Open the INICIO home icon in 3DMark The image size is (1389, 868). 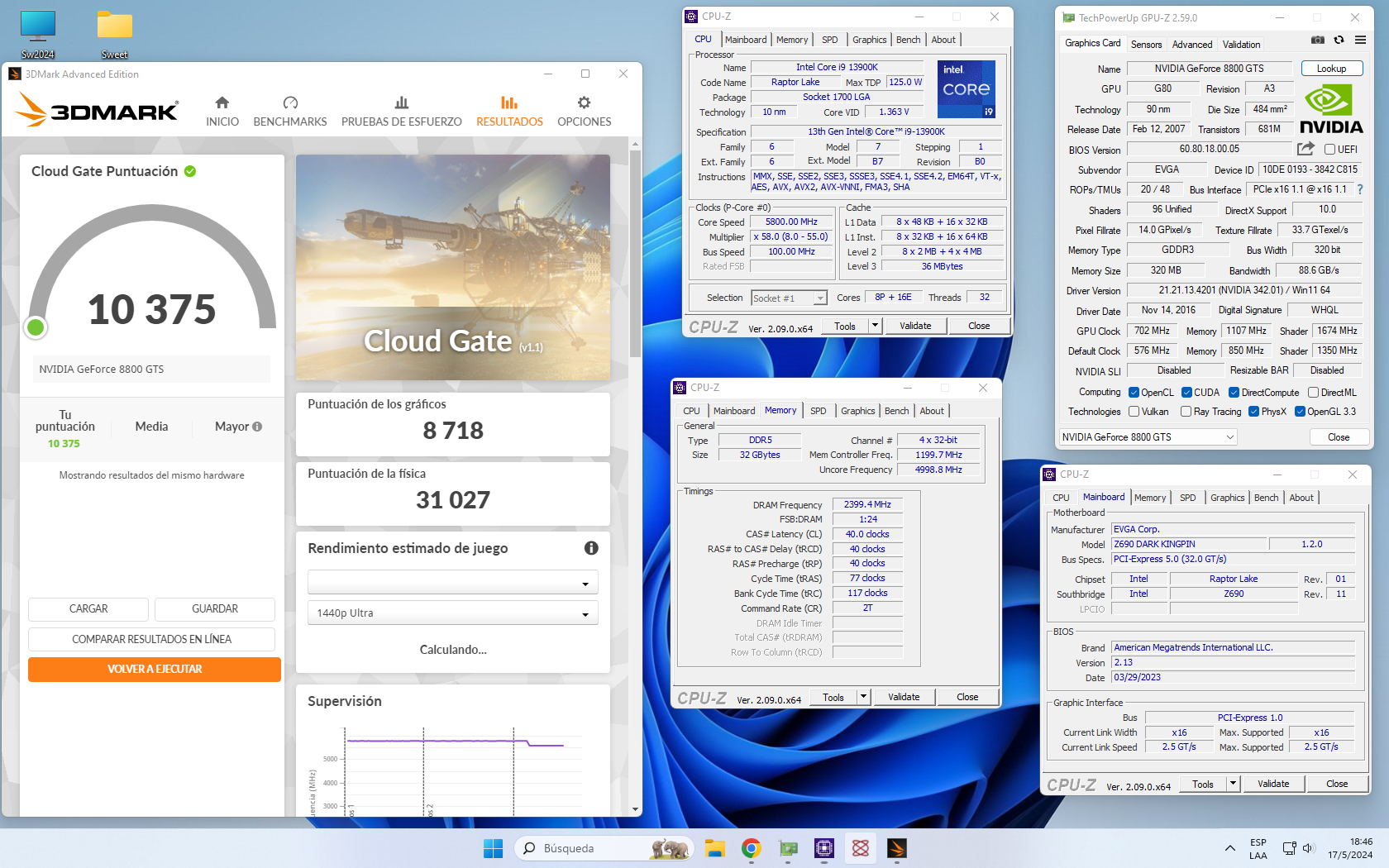click(222, 103)
